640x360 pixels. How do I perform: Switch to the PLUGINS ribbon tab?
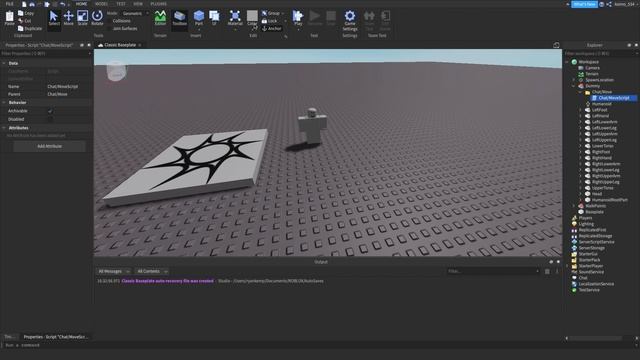pos(158,4)
